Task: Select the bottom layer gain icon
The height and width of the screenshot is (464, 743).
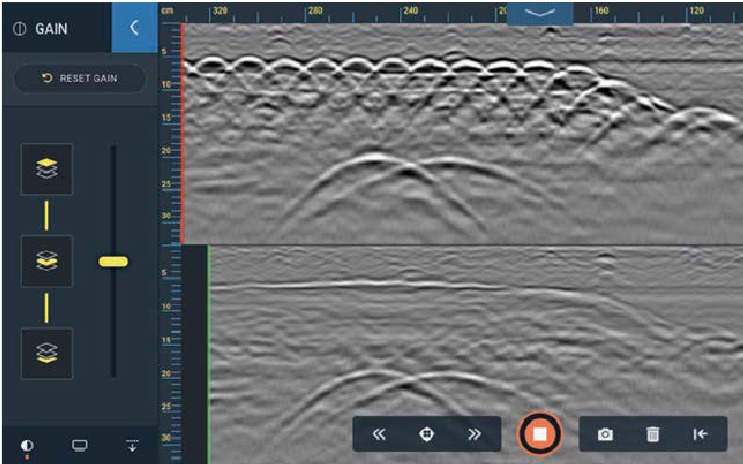Action: pos(47,353)
